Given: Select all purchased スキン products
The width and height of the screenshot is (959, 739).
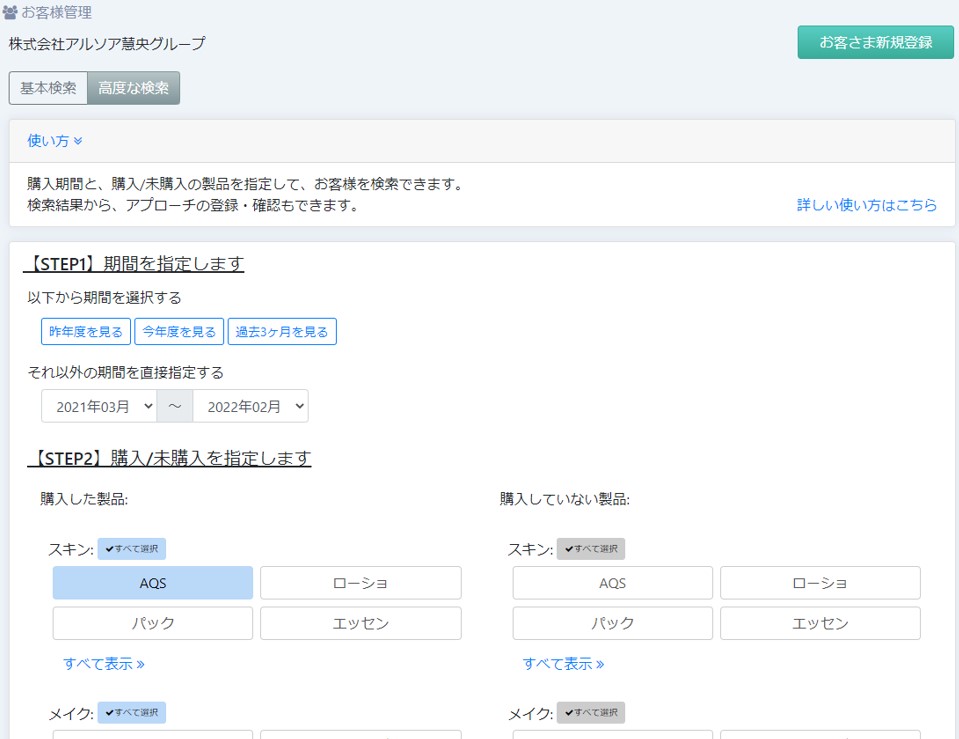Looking at the screenshot, I should [x=132, y=549].
